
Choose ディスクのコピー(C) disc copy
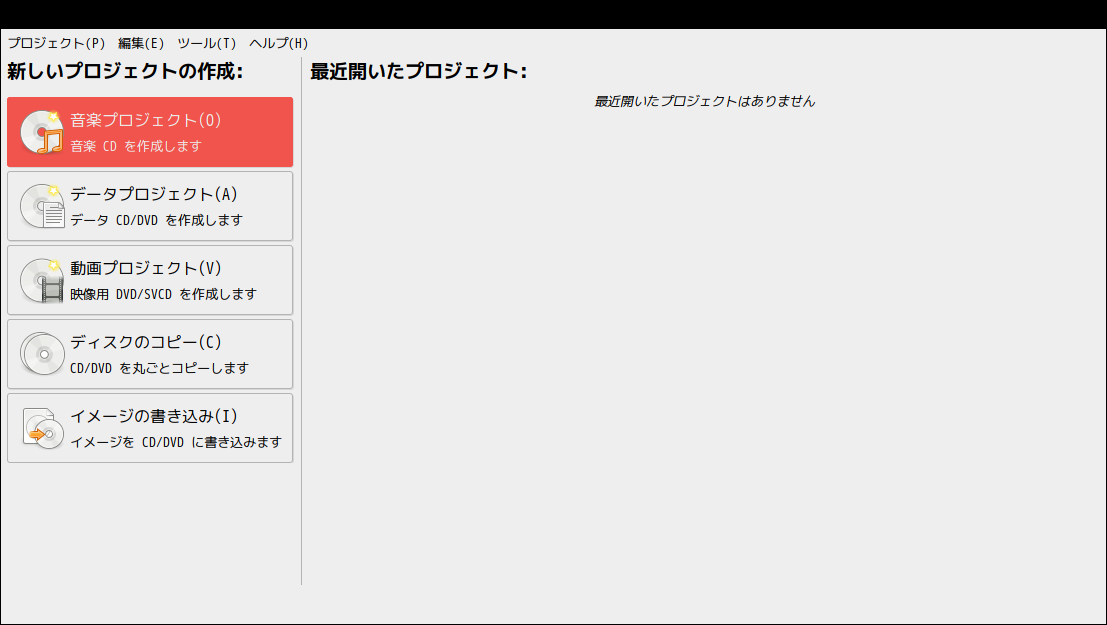coord(150,354)
